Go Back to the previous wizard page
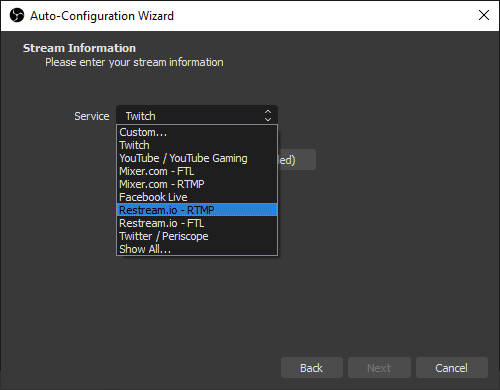The width and height of the screenshot is (500, 390). 312,368
